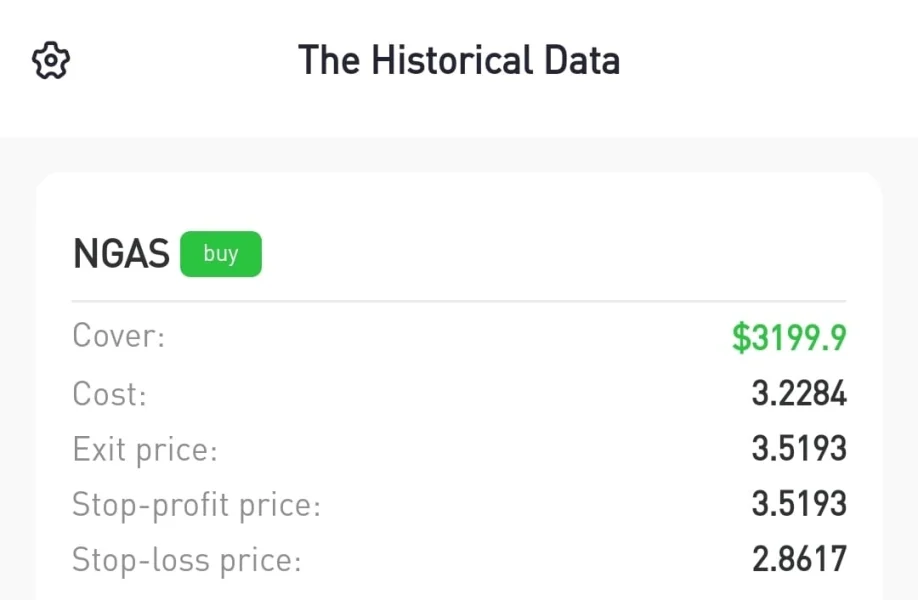Select the 2.8617 stop-loss value
Image resolution: width=918 pixels, height=600 pixels.
(799, 560)
